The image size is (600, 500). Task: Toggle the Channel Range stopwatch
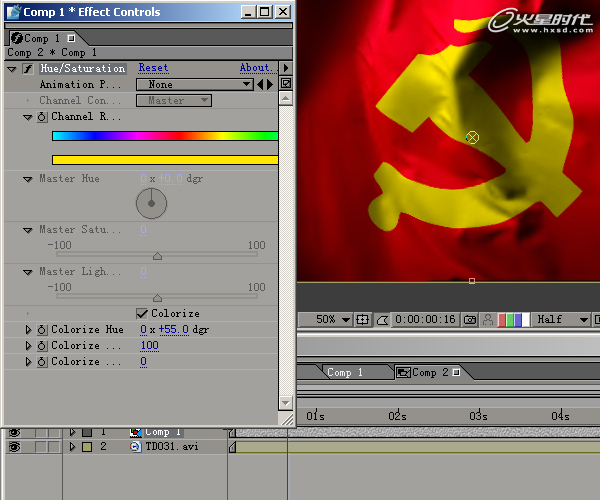(x=42, y=117)
